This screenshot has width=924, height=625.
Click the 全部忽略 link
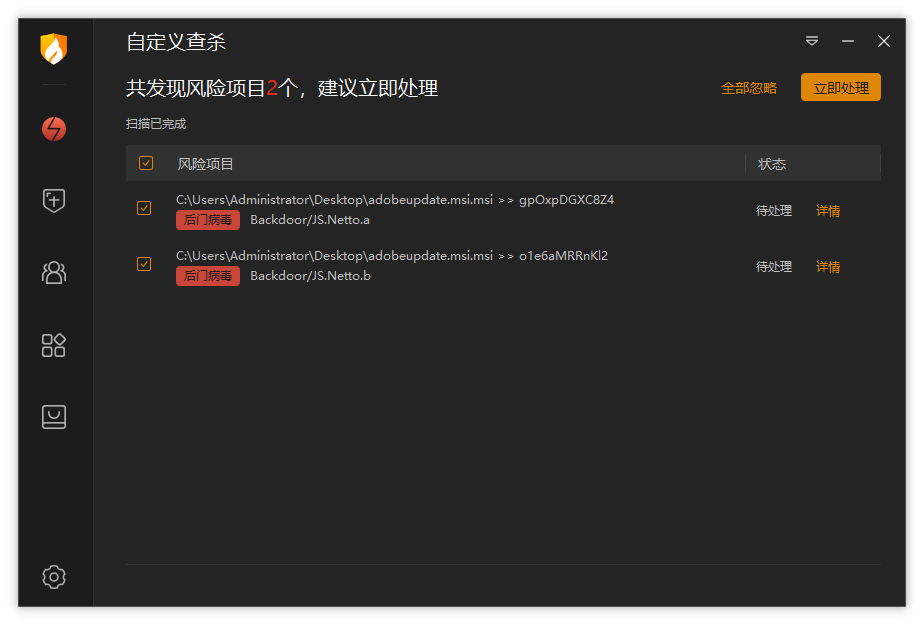coord(749,88)
